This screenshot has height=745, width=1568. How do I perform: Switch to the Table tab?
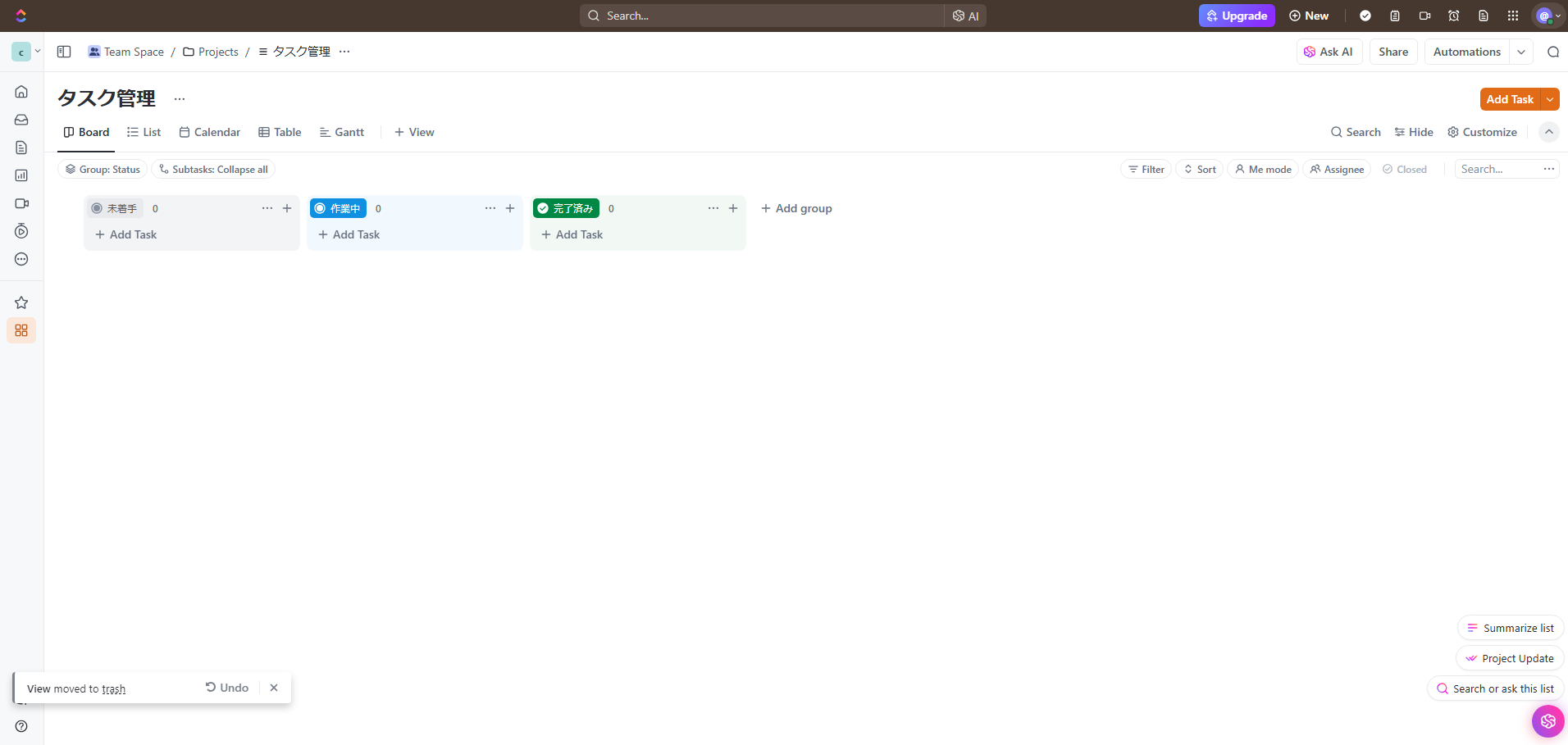tap(280, 132)
